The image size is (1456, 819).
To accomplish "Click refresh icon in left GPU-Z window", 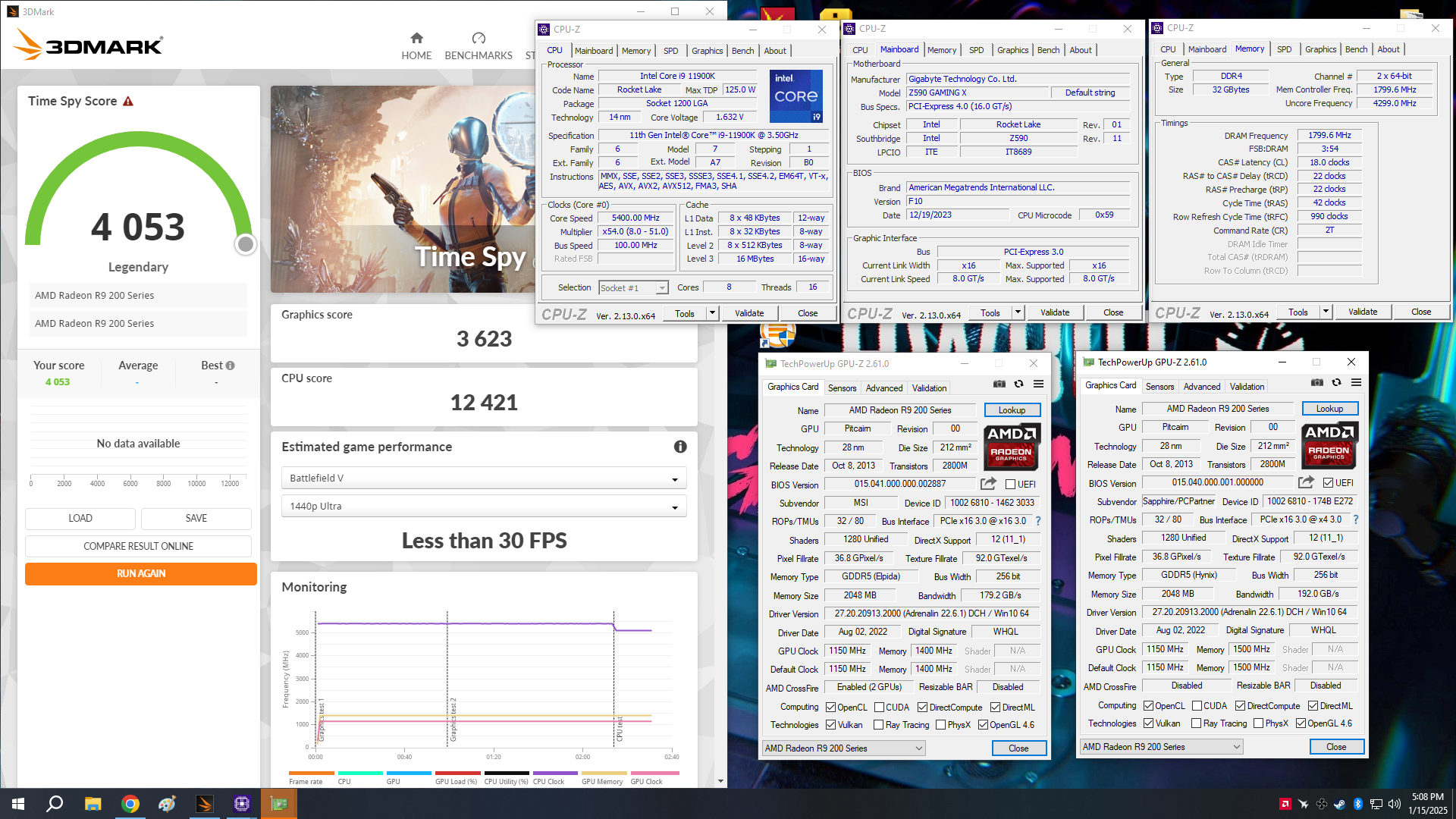I will tap(1019, 384).
